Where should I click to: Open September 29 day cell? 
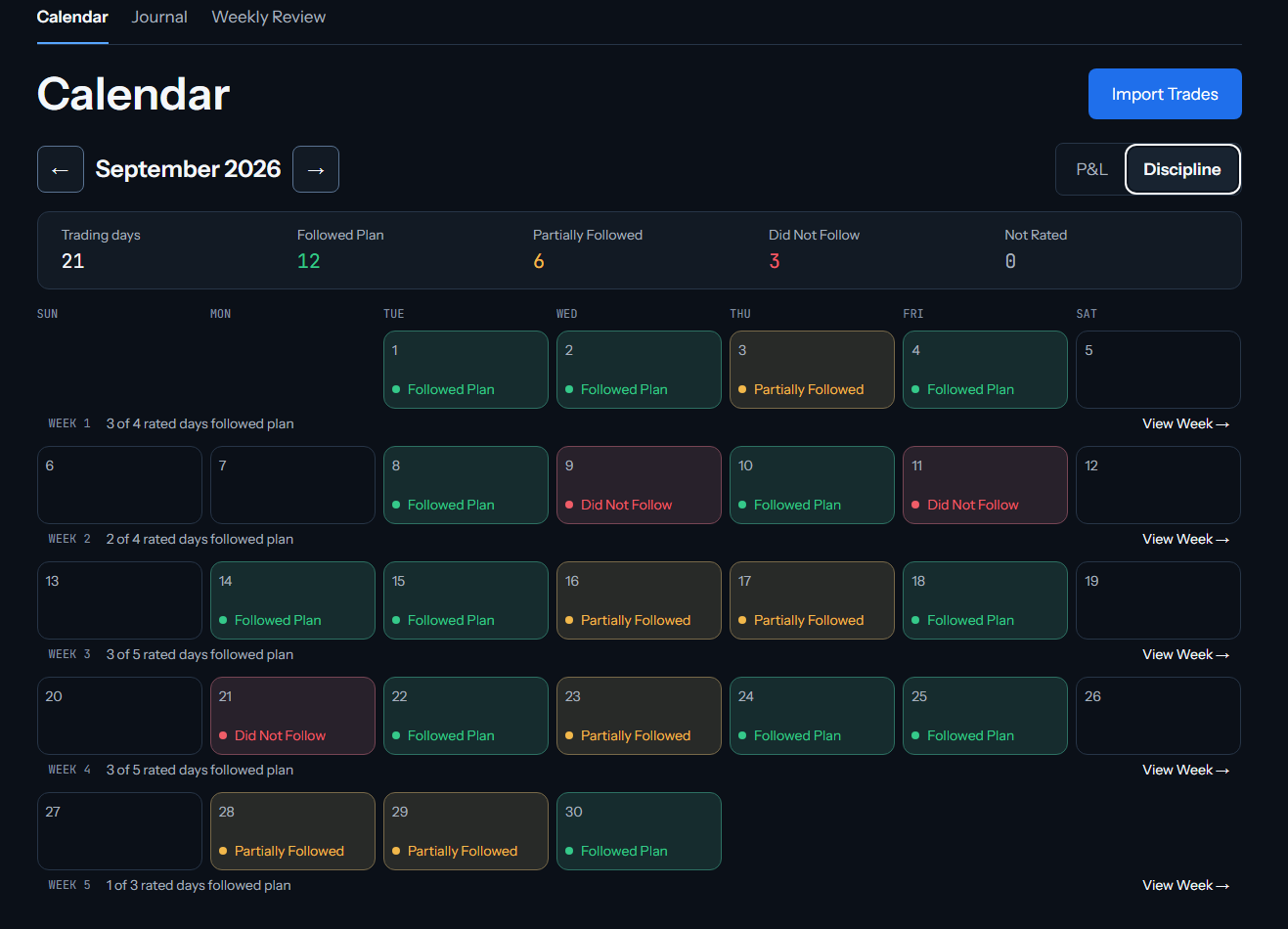pos(466,831)
